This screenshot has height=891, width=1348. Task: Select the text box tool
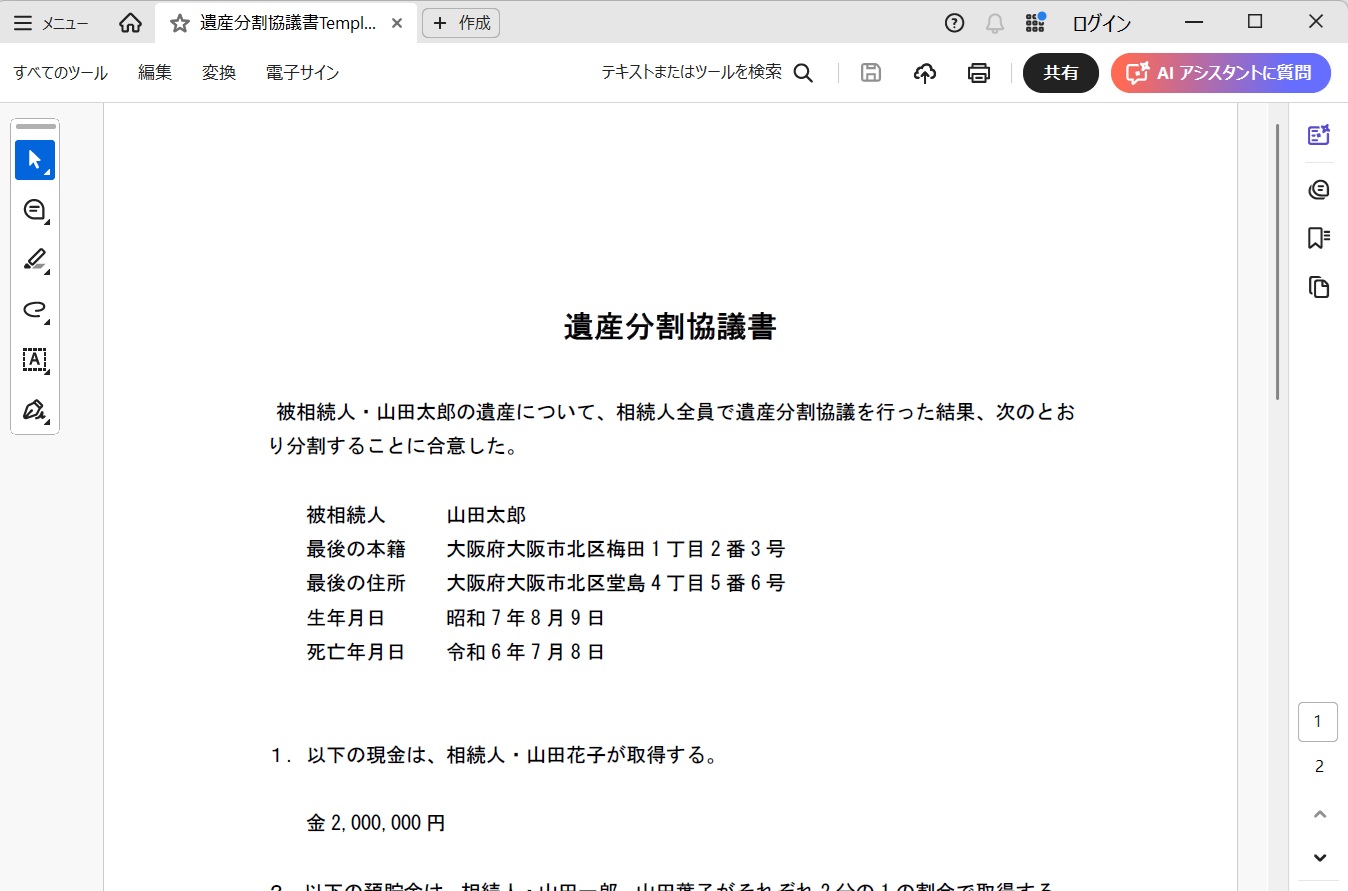(x=35, y=360)
